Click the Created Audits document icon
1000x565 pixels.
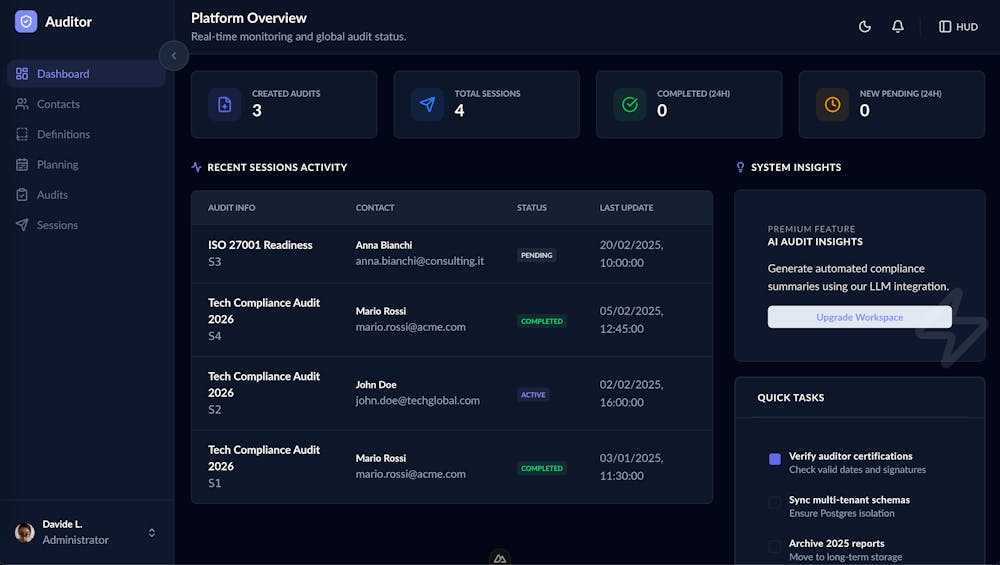[x=224, y=105]
